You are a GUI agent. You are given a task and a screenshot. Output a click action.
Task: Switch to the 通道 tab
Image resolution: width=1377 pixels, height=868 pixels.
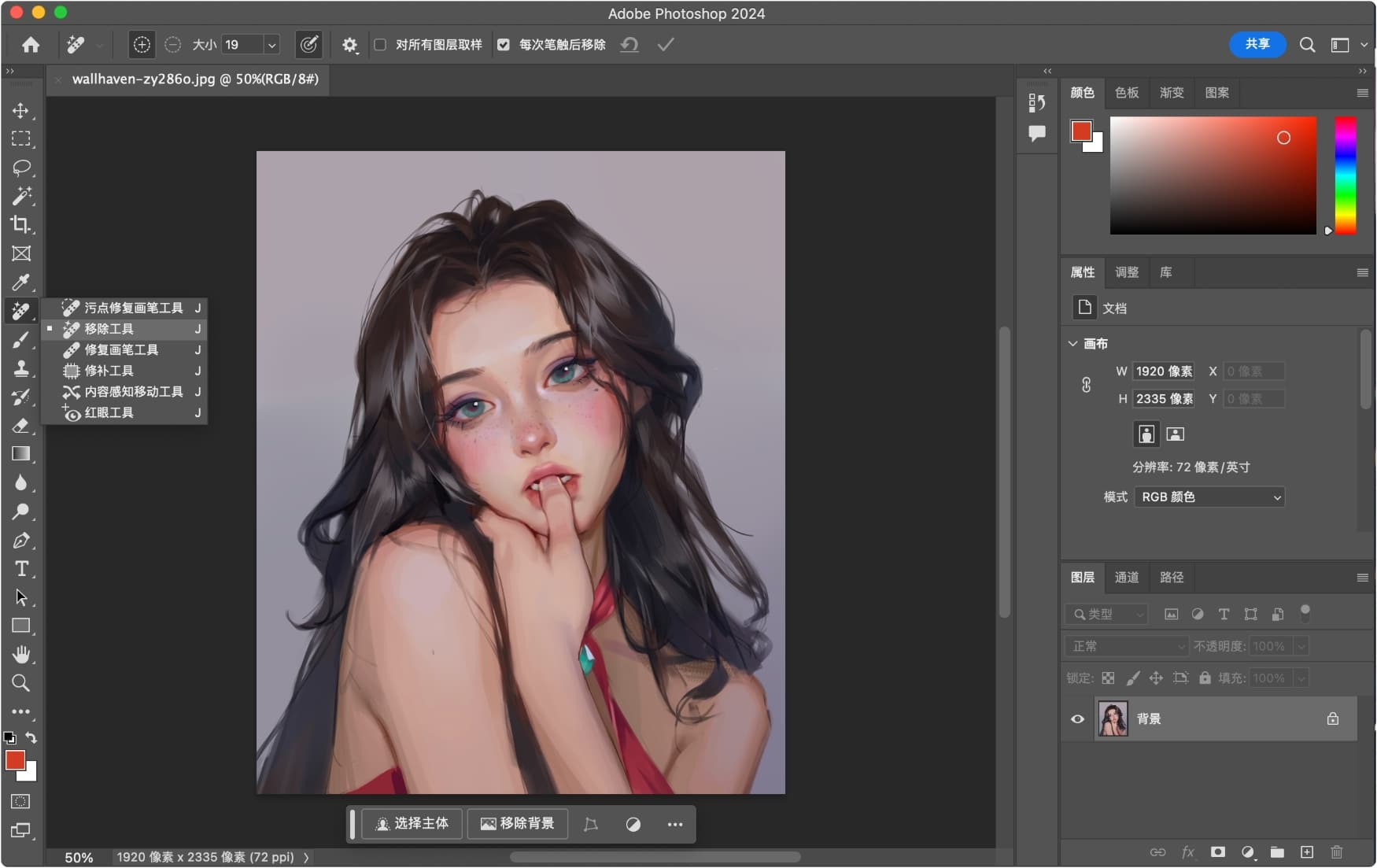click(1126, 578)
